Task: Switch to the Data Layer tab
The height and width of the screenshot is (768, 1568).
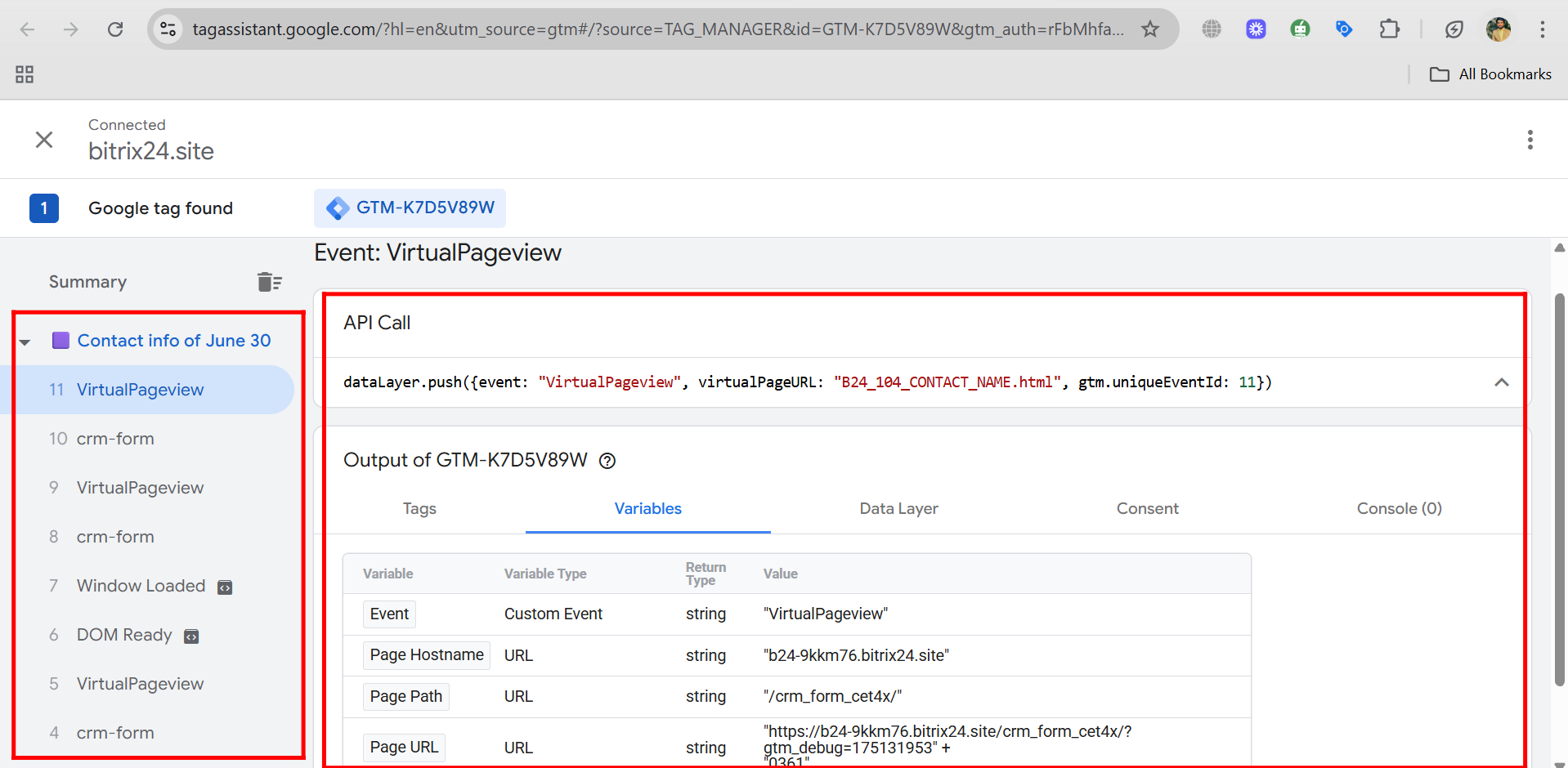Action: tap(899, 509)
